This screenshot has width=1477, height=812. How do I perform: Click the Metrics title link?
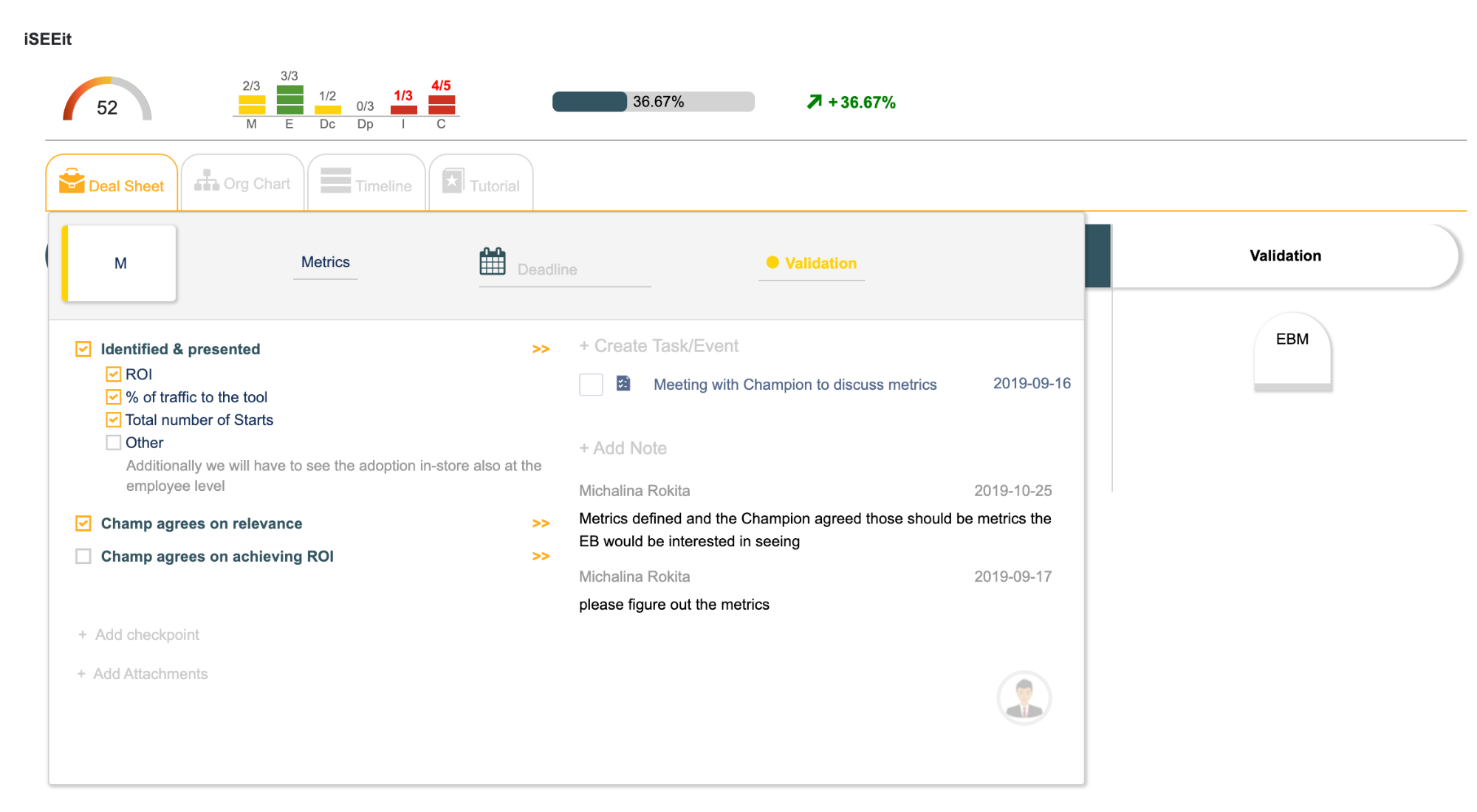tap(325, 262)
